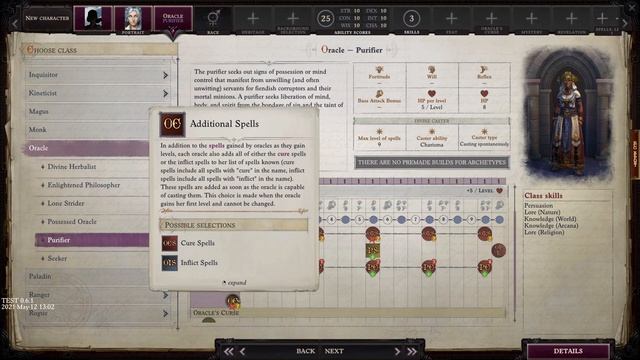
Task: Click the purple level progress bar
Action: [x=412, y=181]
